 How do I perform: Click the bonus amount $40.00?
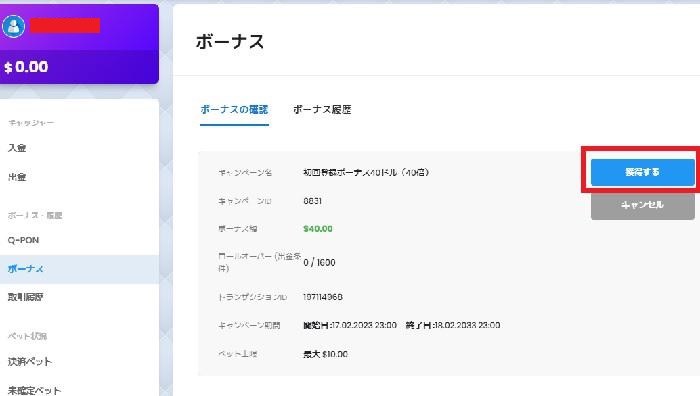point(318,229)
